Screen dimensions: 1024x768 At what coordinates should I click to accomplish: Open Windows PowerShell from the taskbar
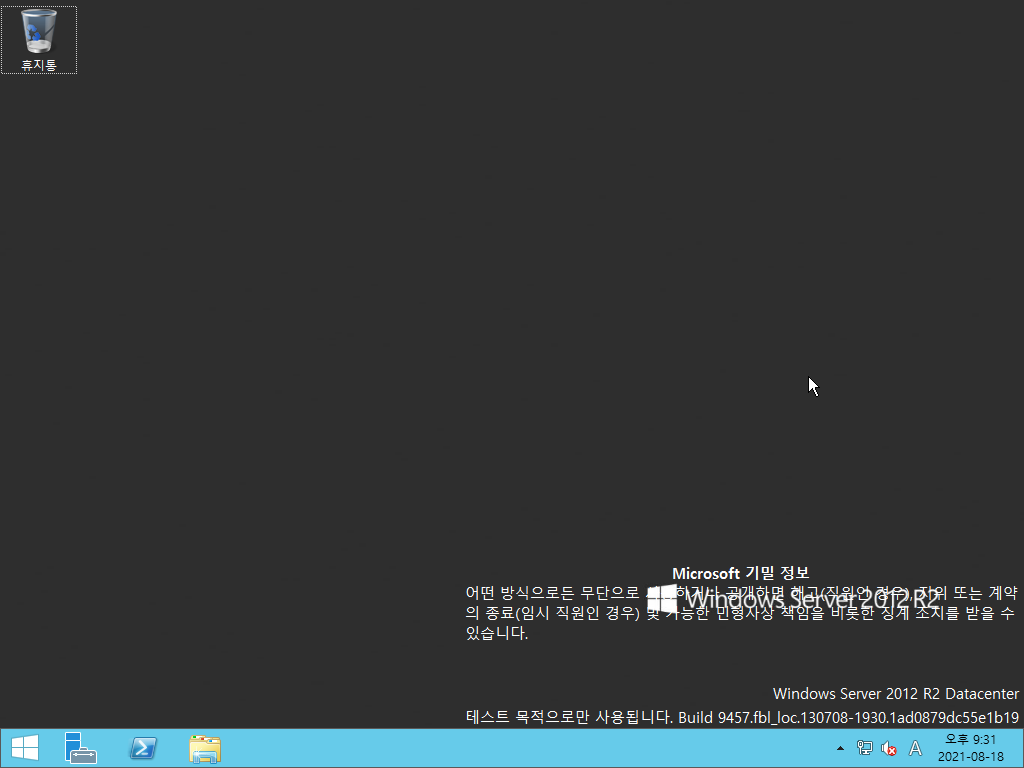point(143,748)
